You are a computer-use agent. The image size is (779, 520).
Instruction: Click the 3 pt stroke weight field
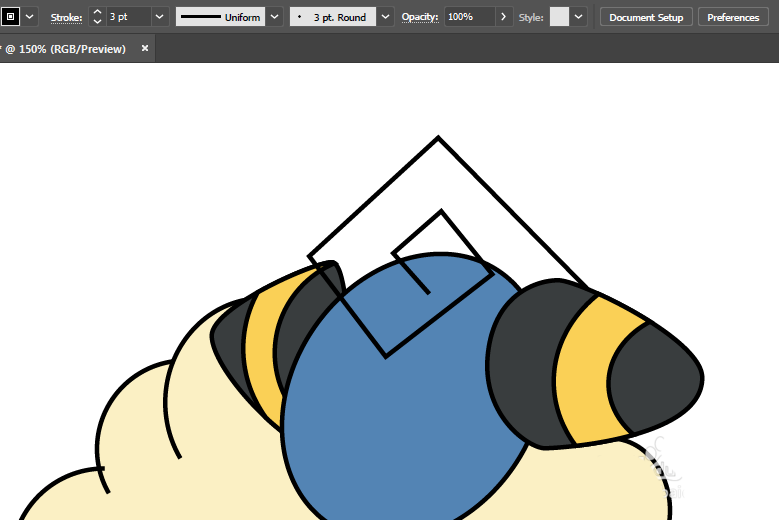(x=128, y=17)
